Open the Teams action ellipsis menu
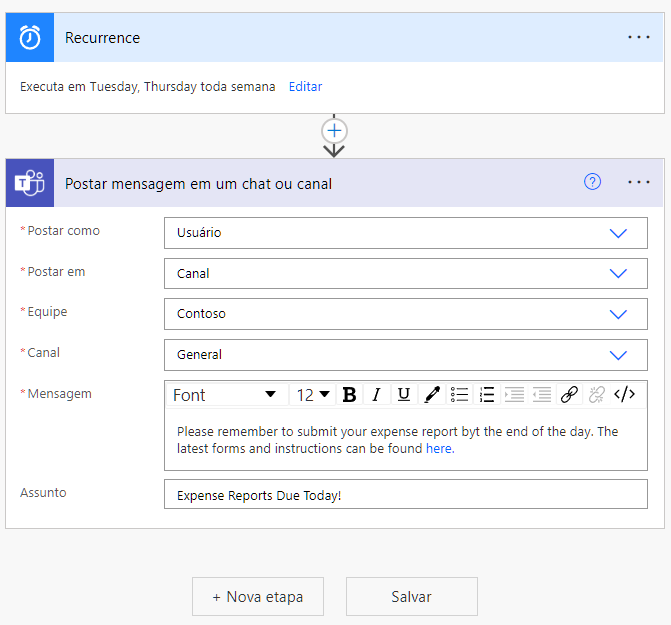The image size is (671, 625). pyautogui.click(x=639, y=182)
